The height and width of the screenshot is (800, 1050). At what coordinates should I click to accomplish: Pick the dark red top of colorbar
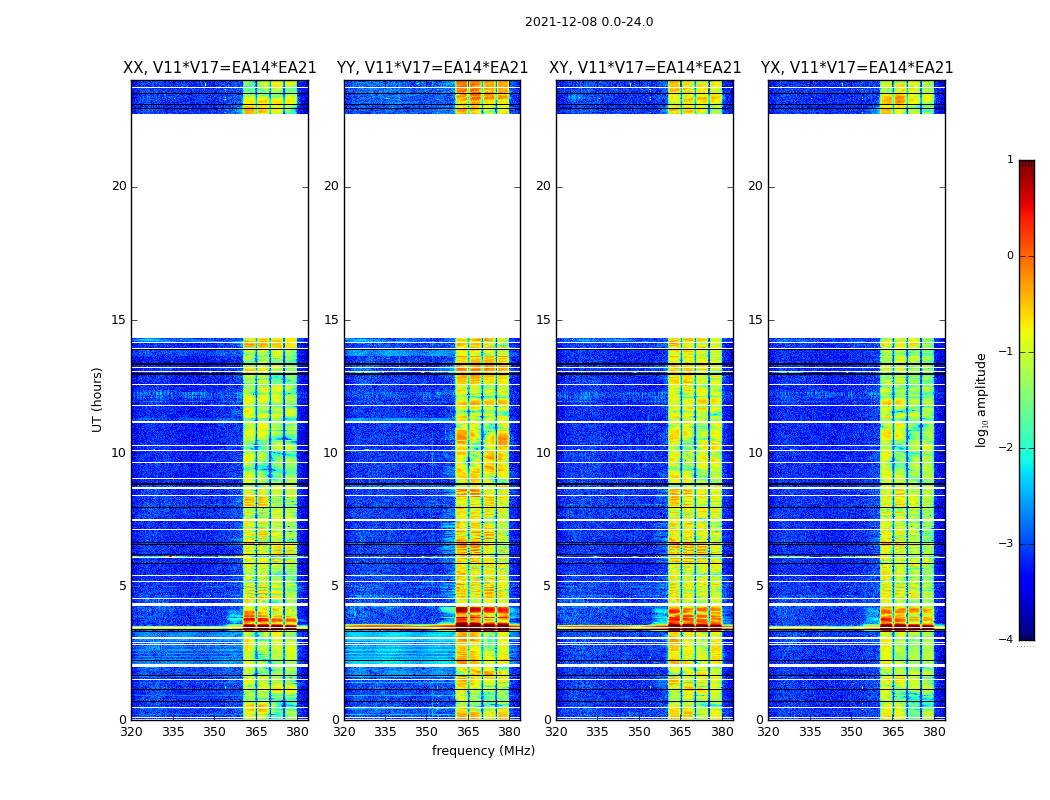pyautogui.click(x=1026, y=166)
